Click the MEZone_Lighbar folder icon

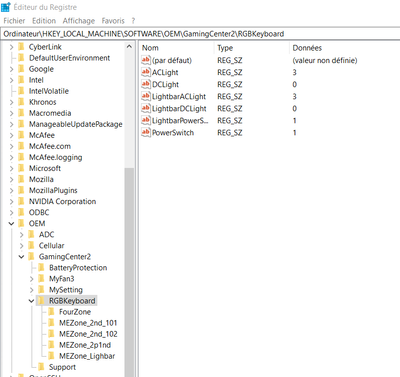click(x=51, y=356)
